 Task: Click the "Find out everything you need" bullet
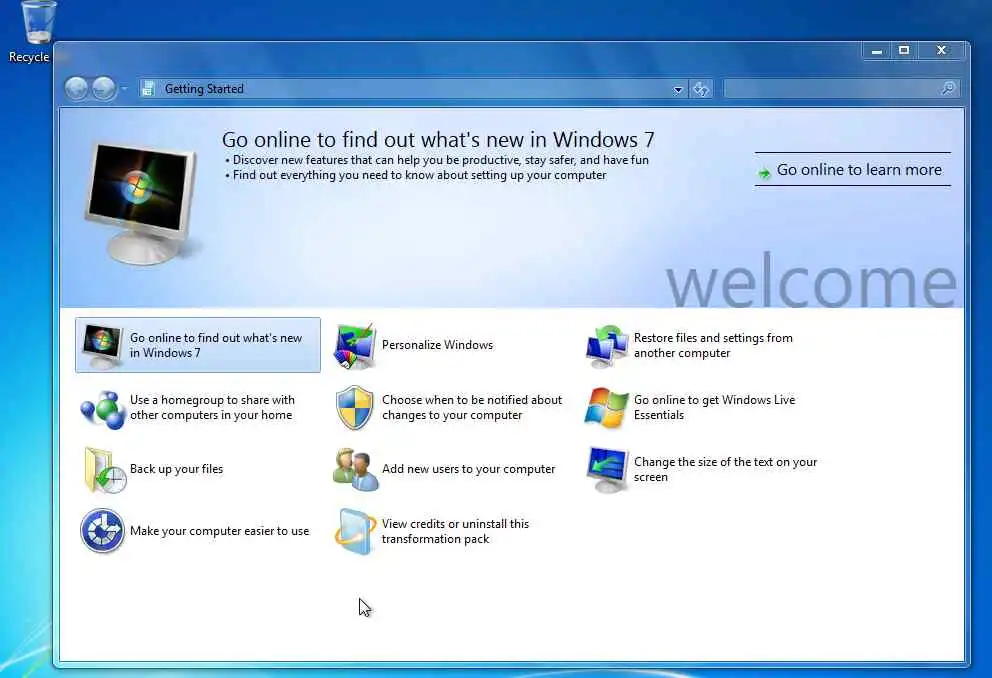click(x=419, y=175)
